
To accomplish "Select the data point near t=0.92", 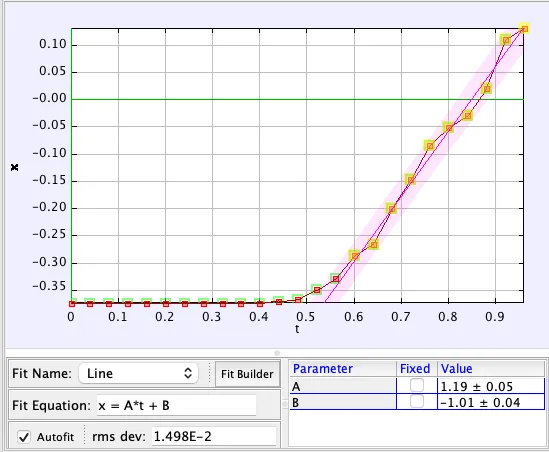I will [506, 41].
